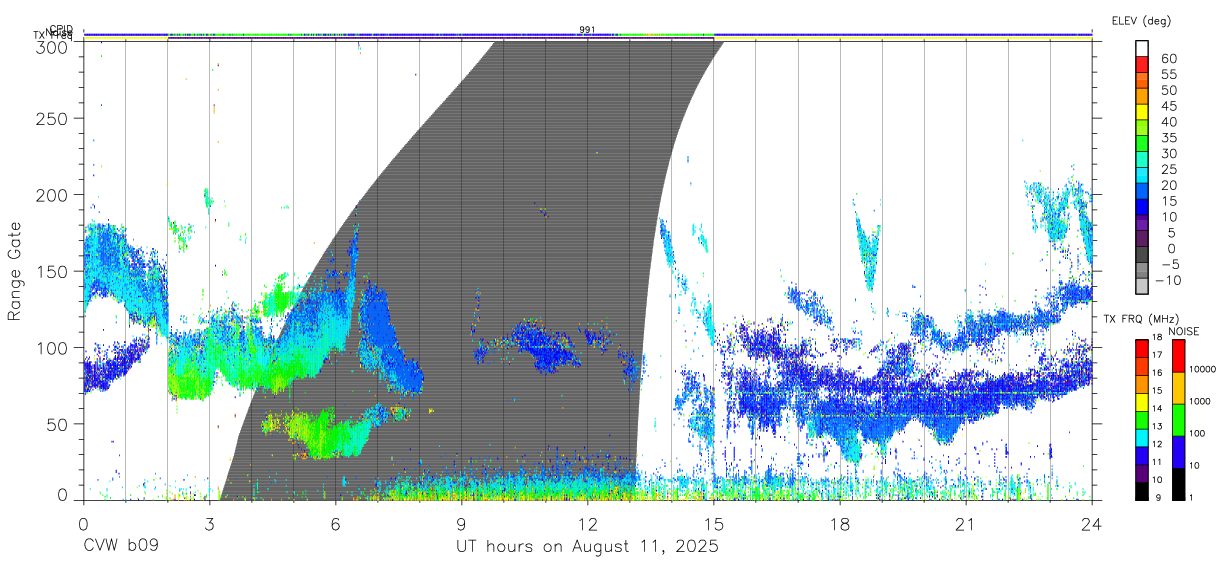Click the '30' label on the ELEV scale

1168,154
